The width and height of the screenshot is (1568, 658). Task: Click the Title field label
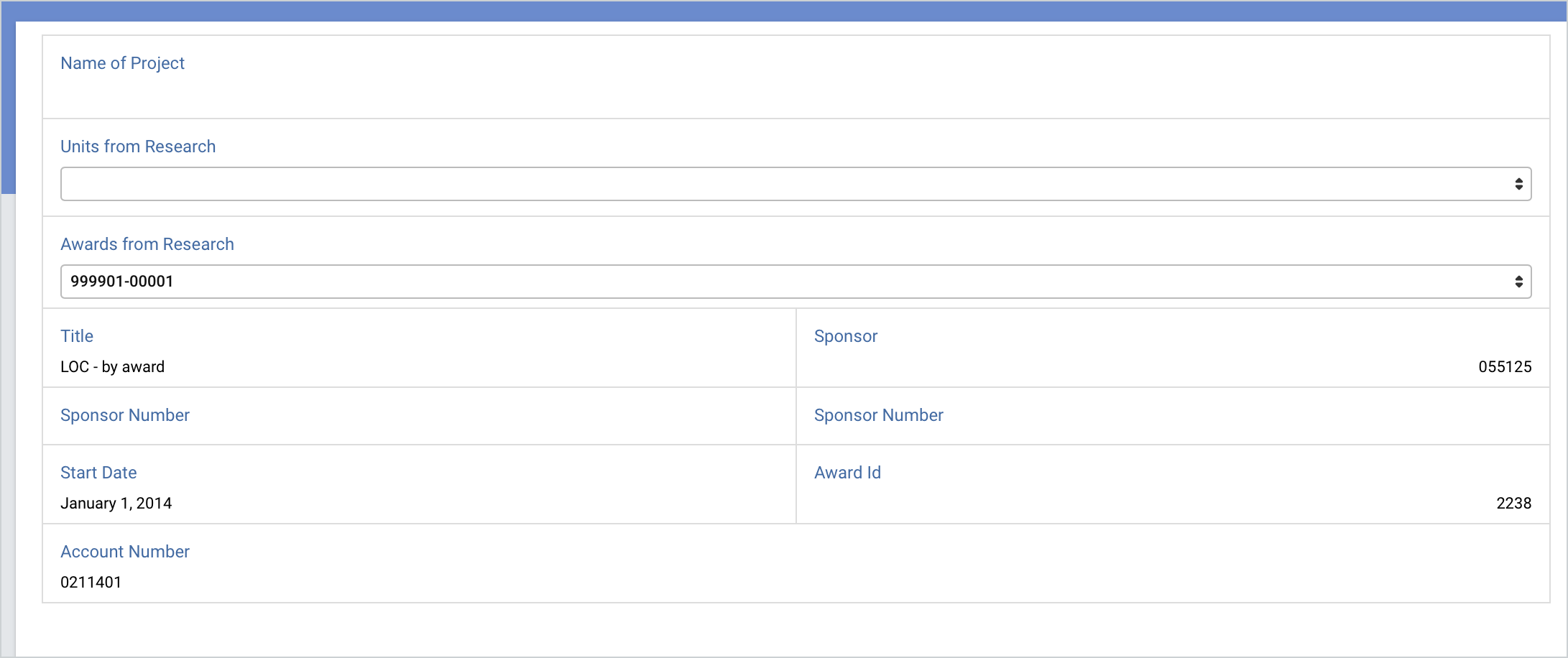[x=76, y=336]
